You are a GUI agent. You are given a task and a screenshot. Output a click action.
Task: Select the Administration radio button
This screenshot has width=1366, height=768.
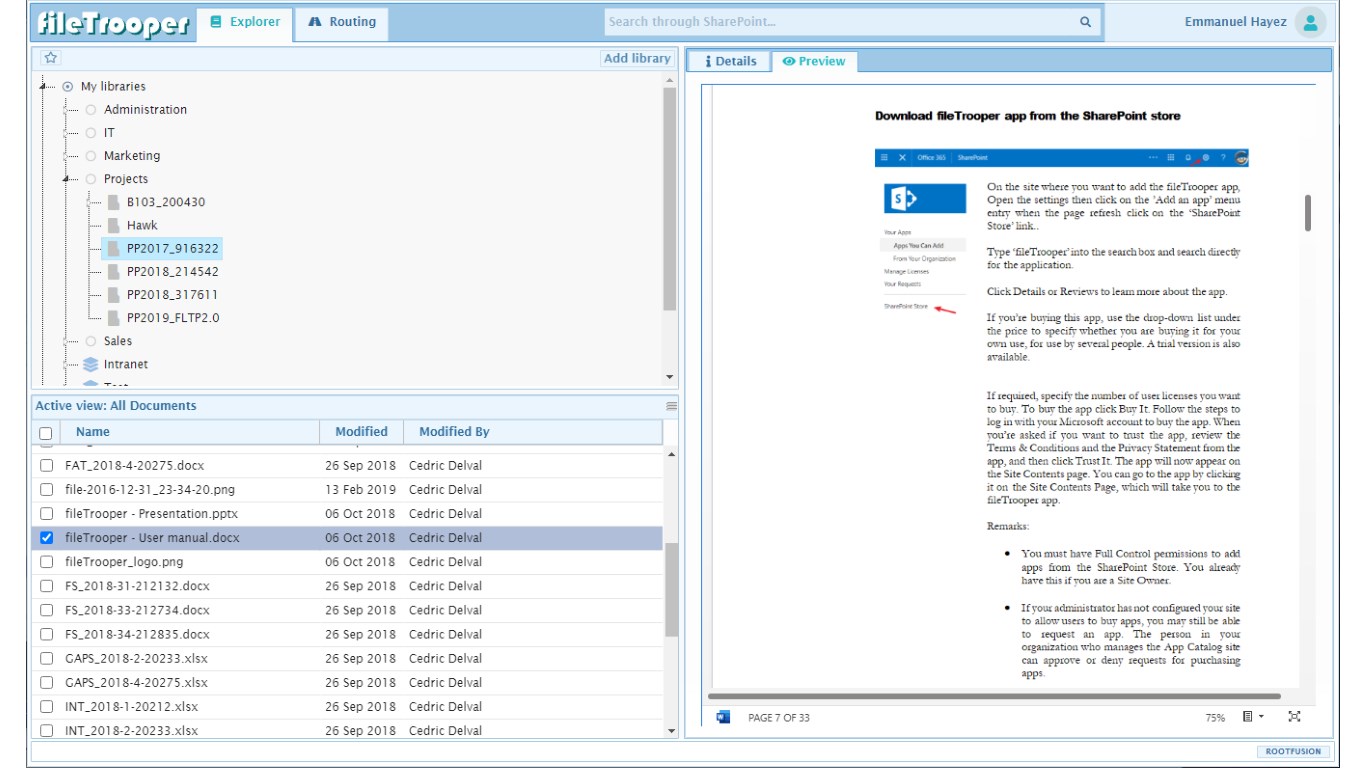click(91, 110)
